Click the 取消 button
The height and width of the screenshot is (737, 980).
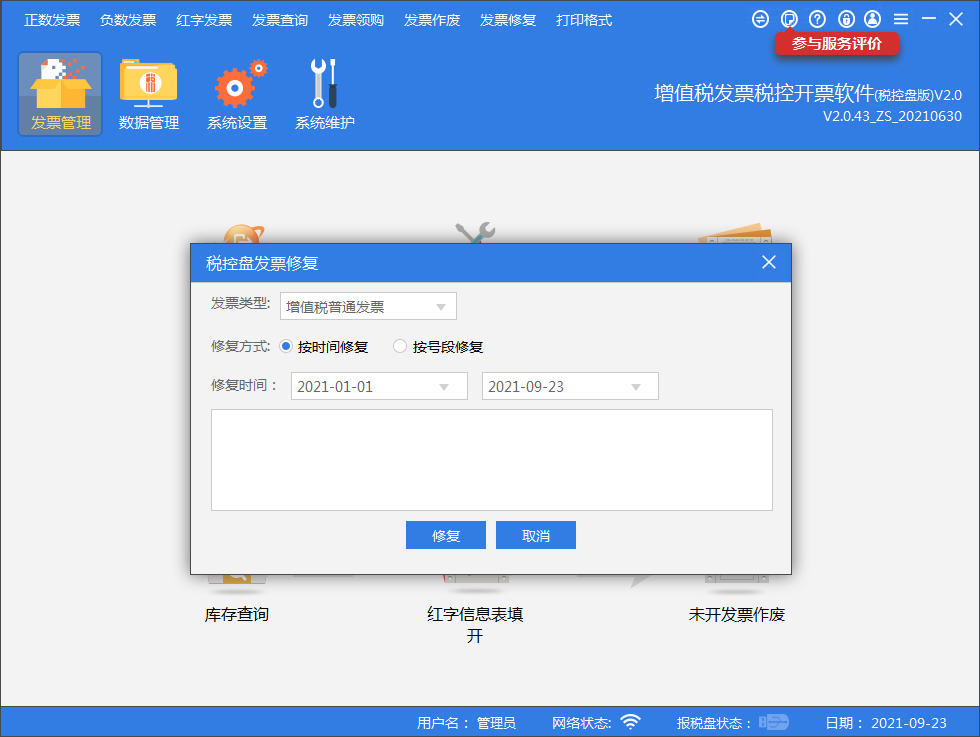[x=536, y=535]
